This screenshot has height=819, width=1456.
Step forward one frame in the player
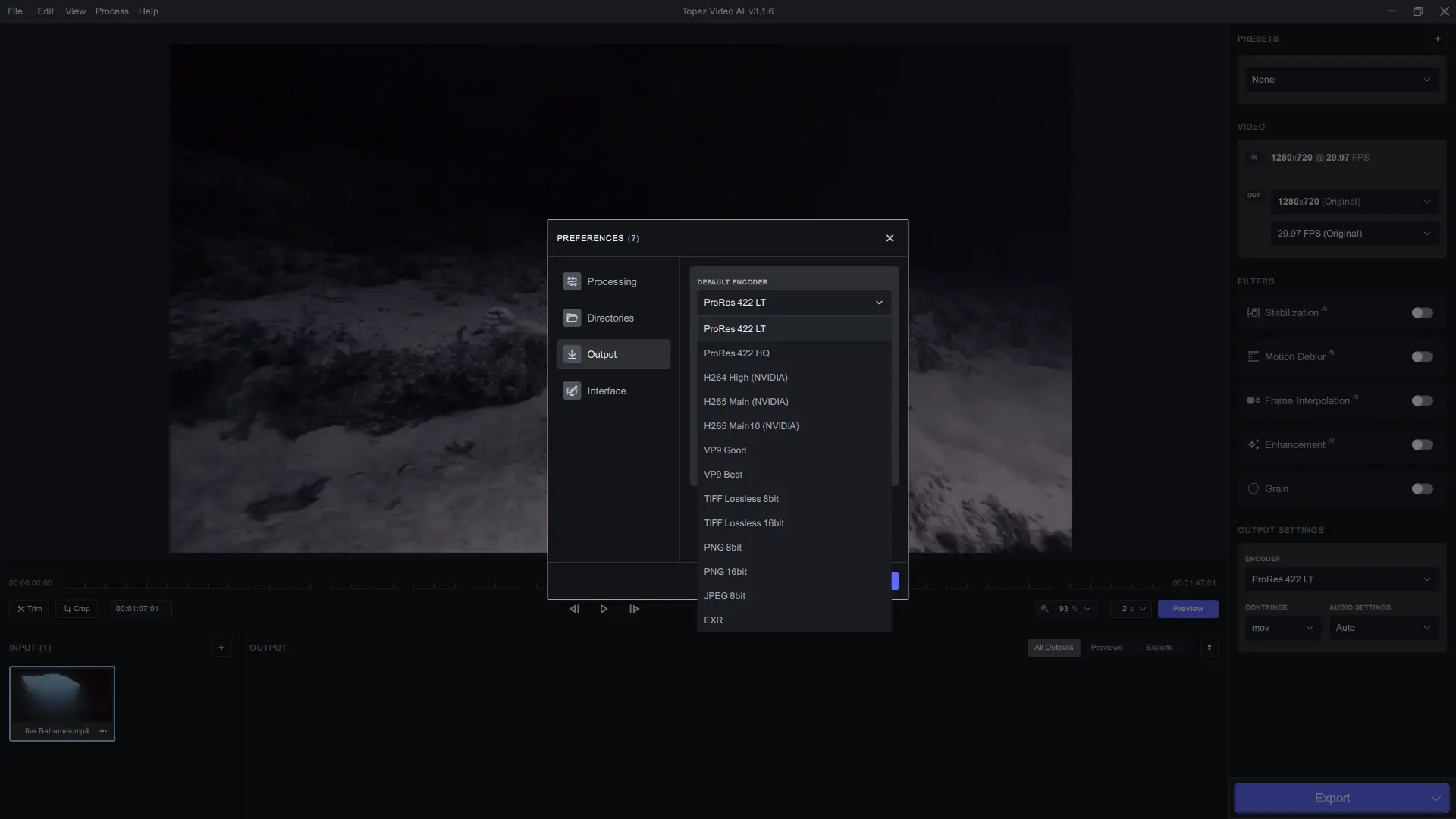coord(634,609)
